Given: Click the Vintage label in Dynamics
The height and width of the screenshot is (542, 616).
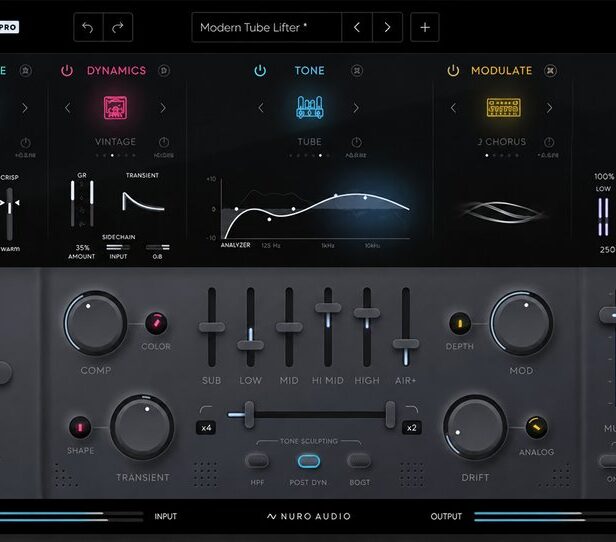Looking at the screenshot, I should pos(115,142).
